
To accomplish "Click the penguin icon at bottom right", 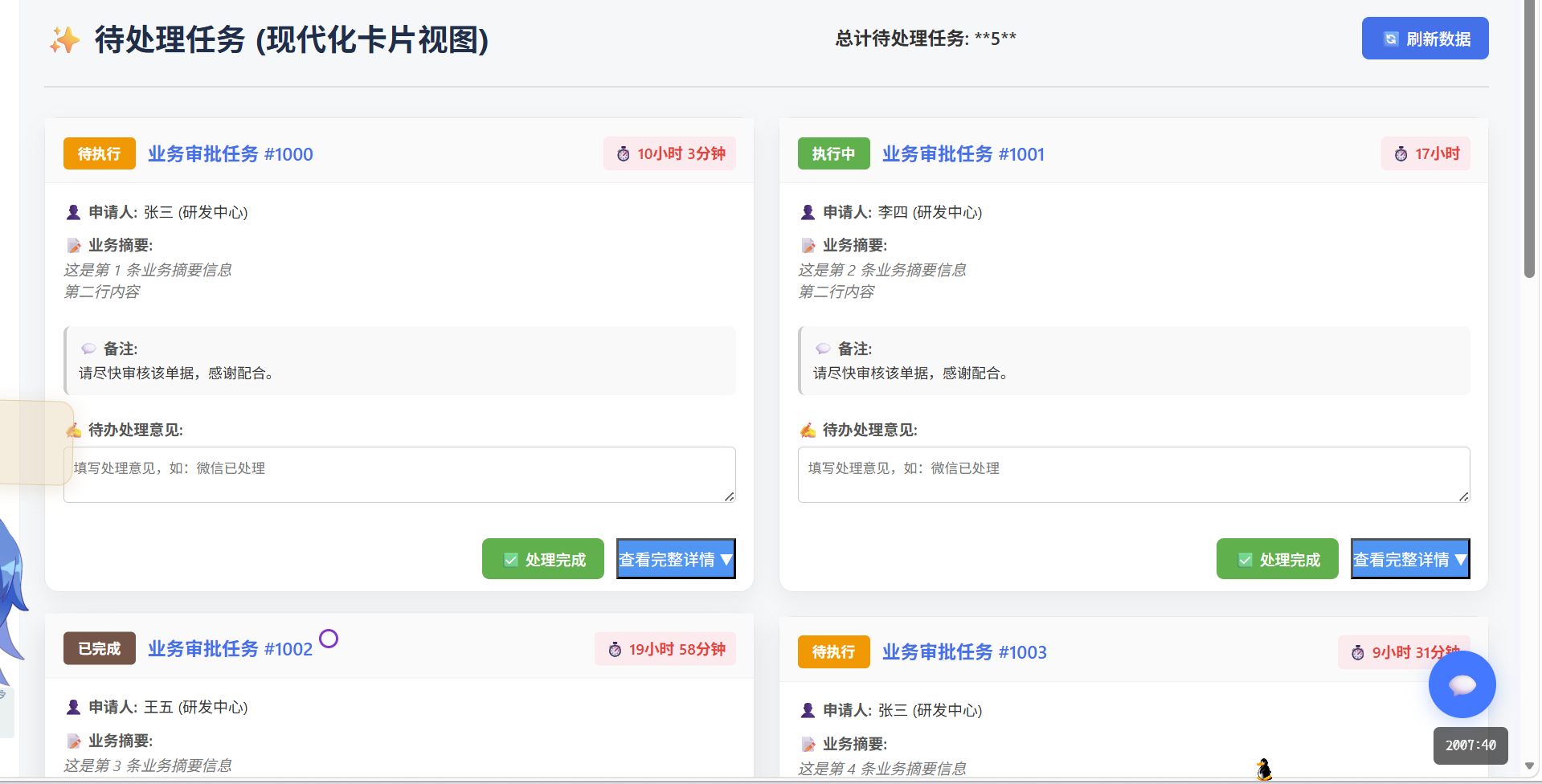I will click(x=1264, y=770).
